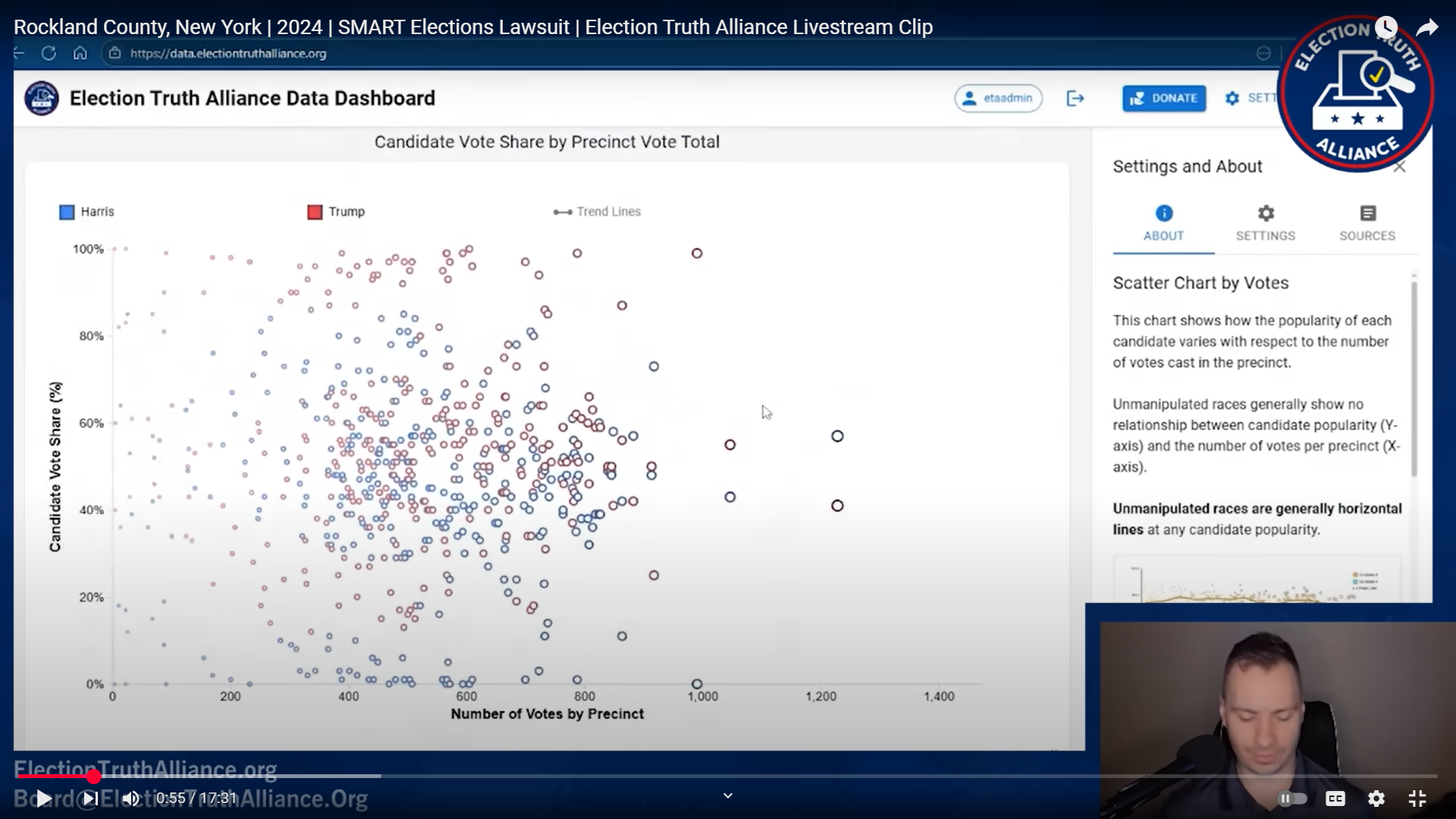Click the Watch Later clock icon
Image resolution: width=1456 pixels, height=819 pixels.
pyautogui.click(x=1386, y=28)
